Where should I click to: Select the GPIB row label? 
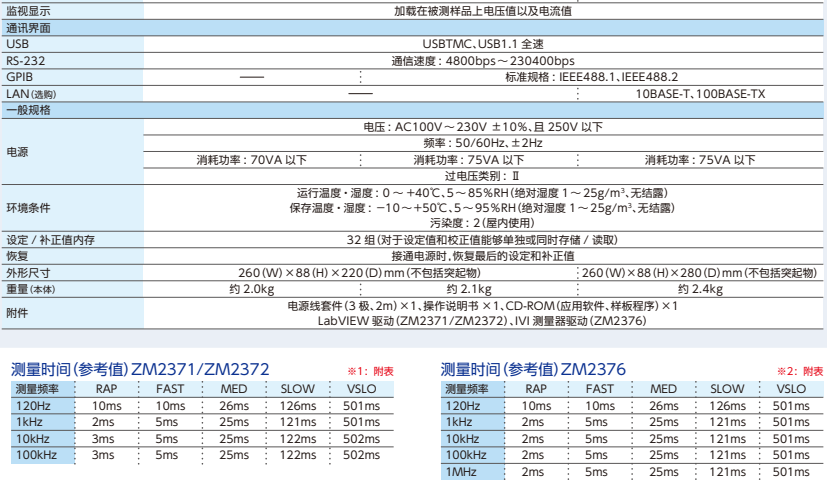(x=20, y=76)
